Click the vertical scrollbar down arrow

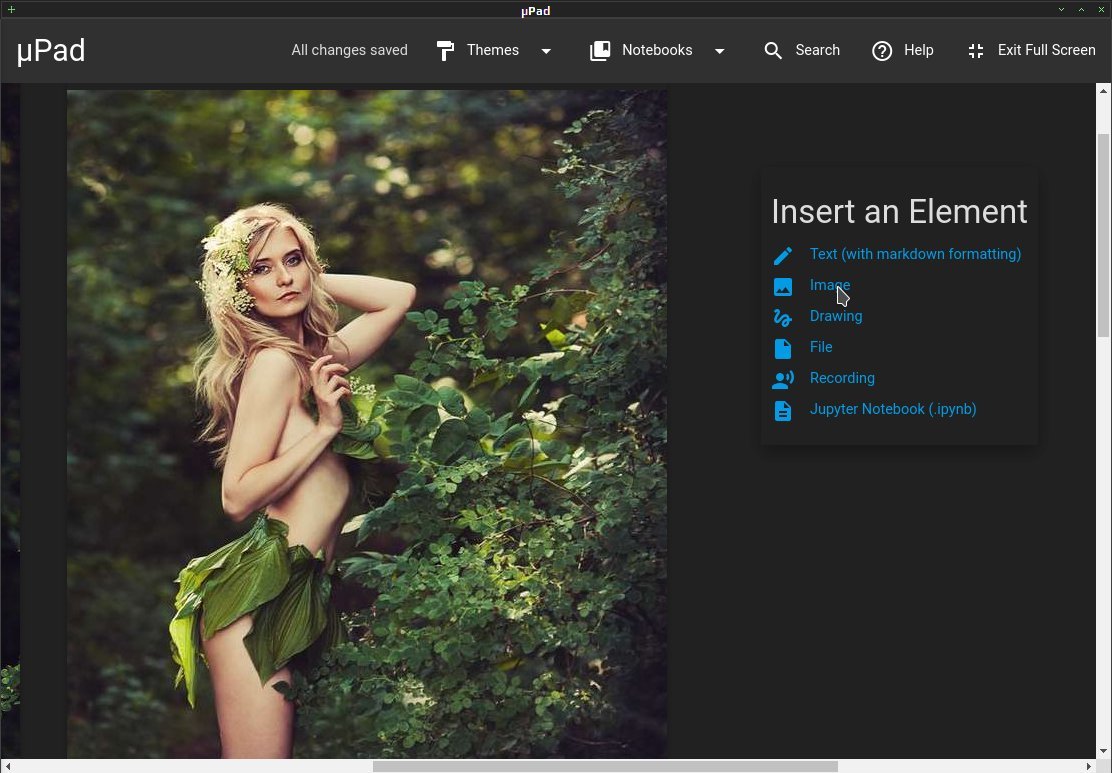pyautogui.click(x=1103, y=751)
